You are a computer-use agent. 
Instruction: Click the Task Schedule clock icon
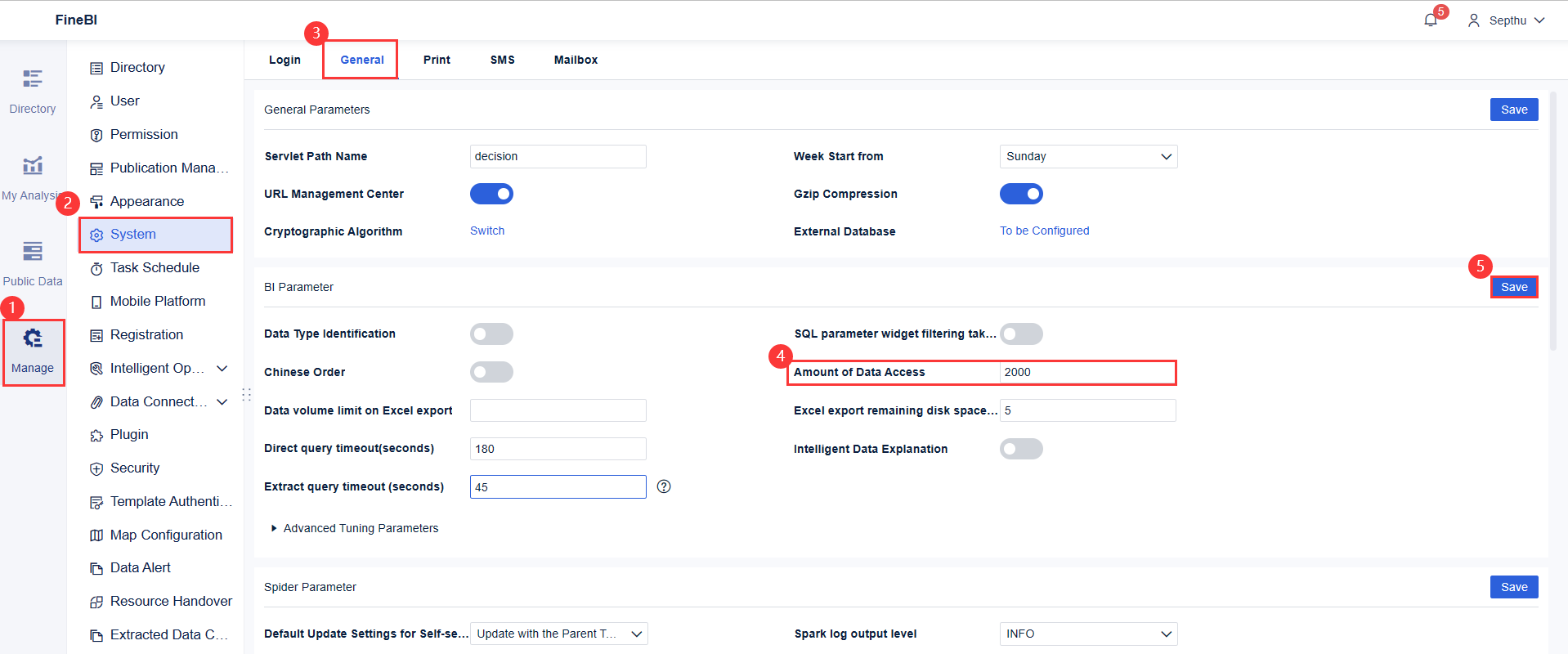(x=96, y=268)
